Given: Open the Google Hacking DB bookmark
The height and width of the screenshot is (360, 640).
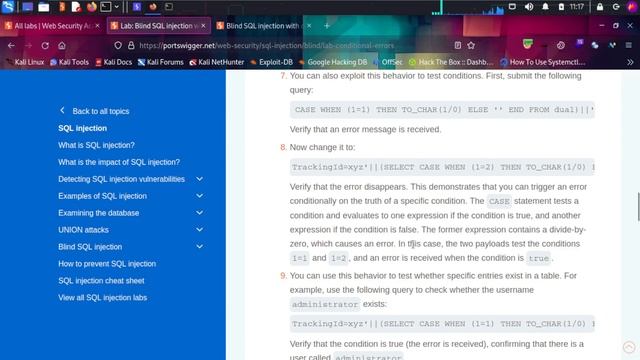Looking at the screenshot, I should click(333, 62).
